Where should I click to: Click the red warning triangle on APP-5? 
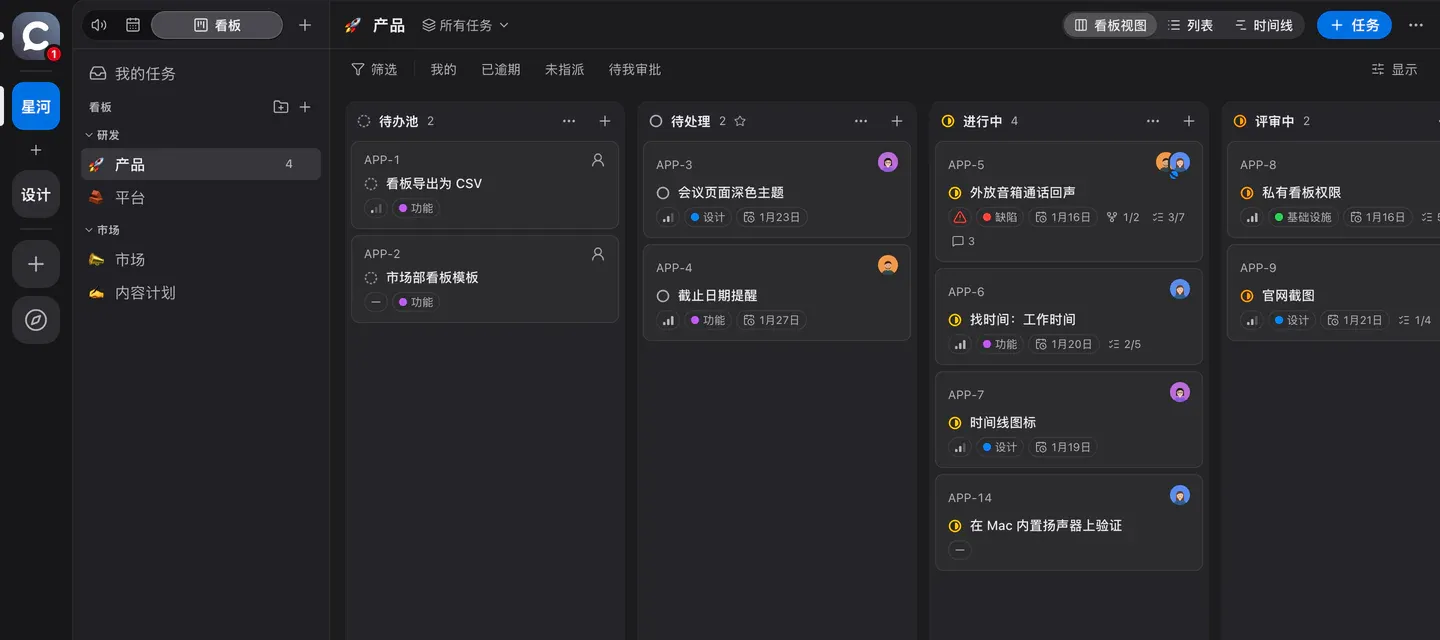click(960, 217)
